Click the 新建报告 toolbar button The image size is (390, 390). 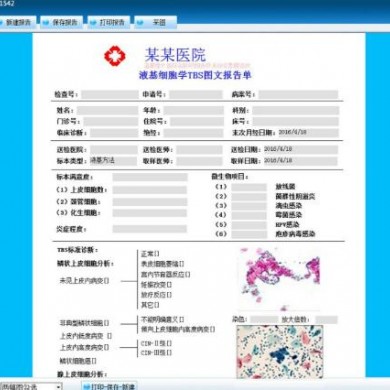click(x=17, y=22)
